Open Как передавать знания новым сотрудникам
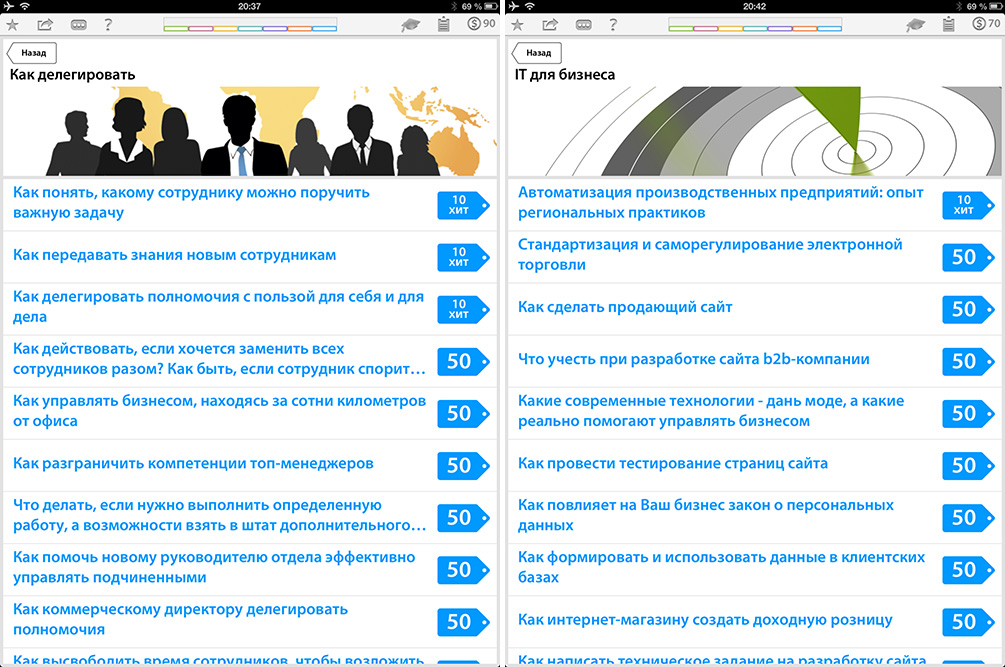Image resolution: width=1005 pixels, height=667 pixels. (x=250, y=257)
